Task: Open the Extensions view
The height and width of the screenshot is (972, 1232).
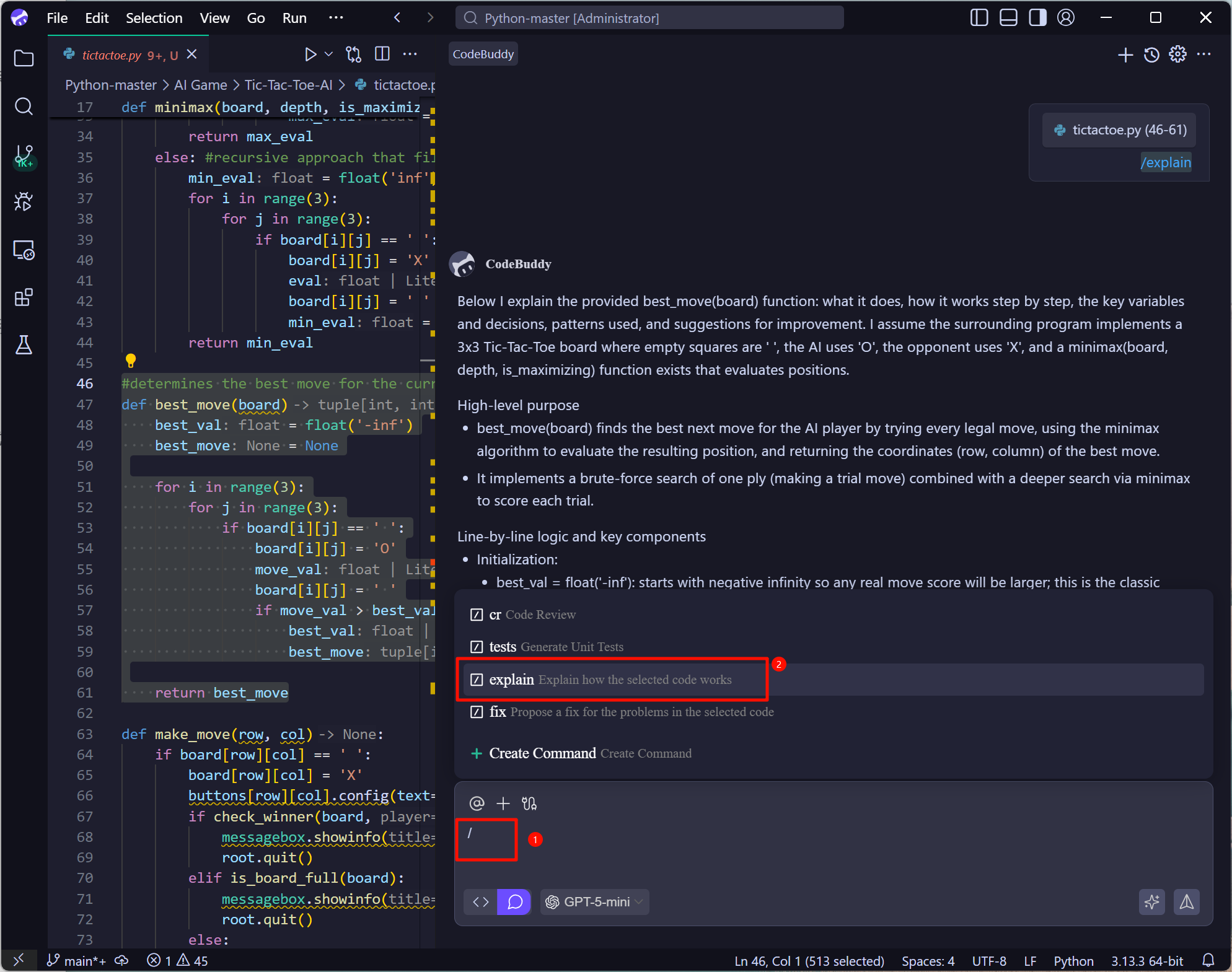Action: (24, 298)
